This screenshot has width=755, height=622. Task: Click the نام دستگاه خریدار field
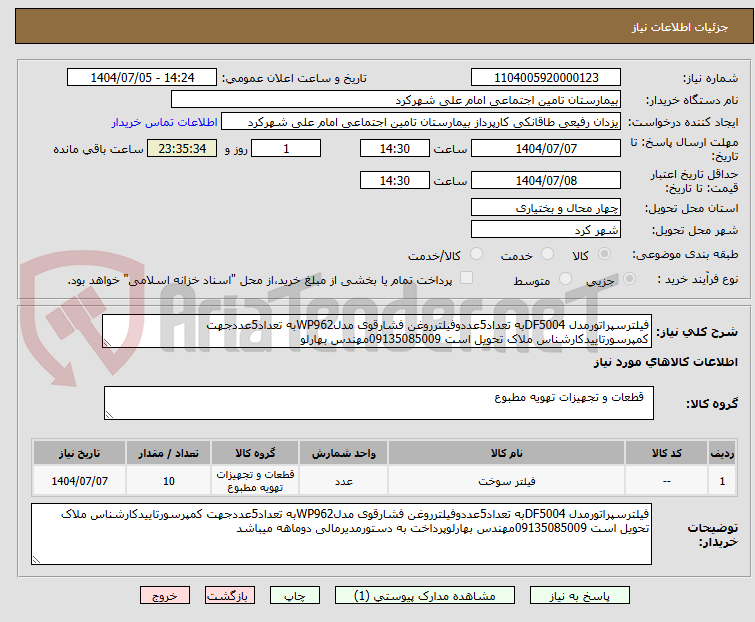(396, 100)
